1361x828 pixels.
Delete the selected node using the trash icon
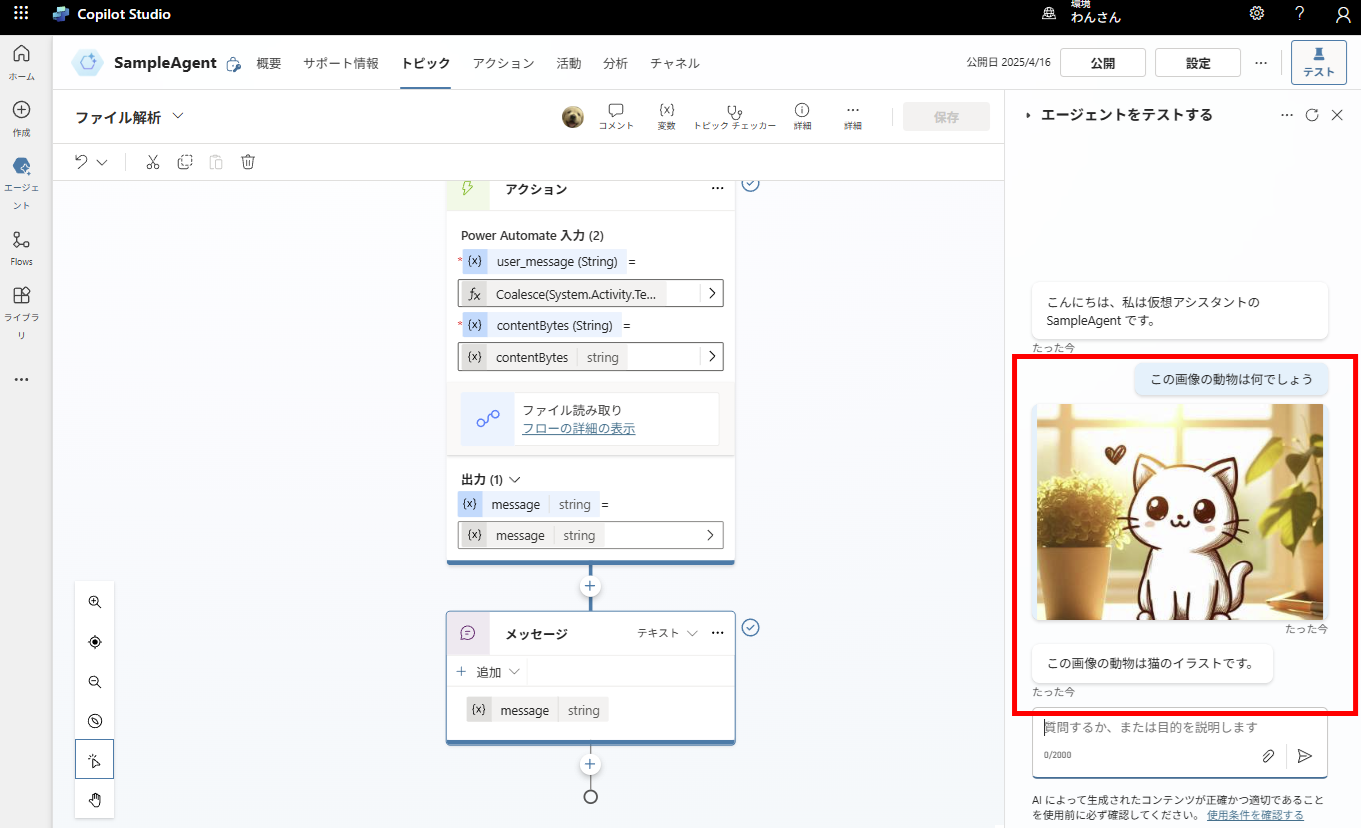point(247,161)
